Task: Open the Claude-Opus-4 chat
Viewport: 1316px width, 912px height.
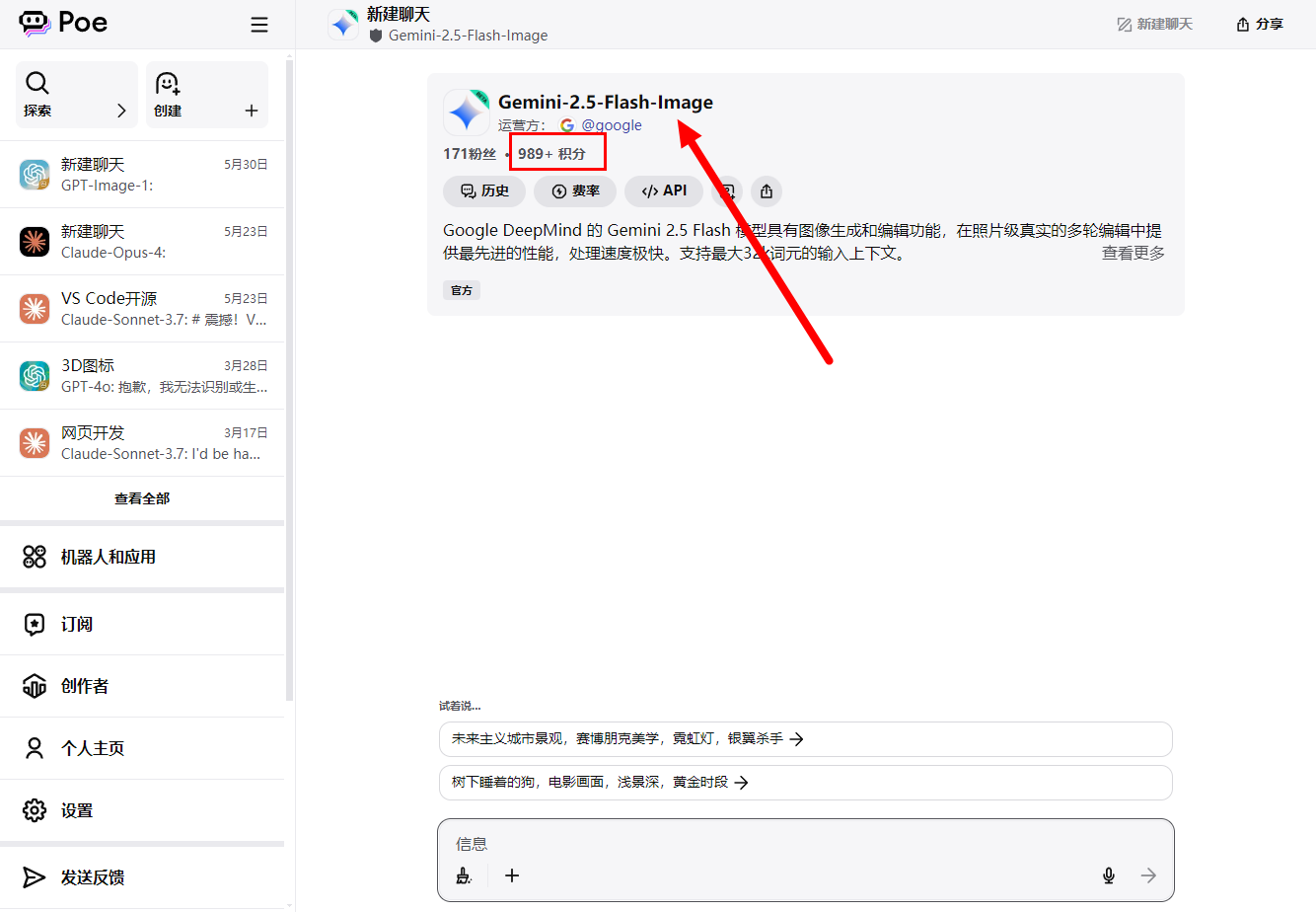Action: coord(142,242)
